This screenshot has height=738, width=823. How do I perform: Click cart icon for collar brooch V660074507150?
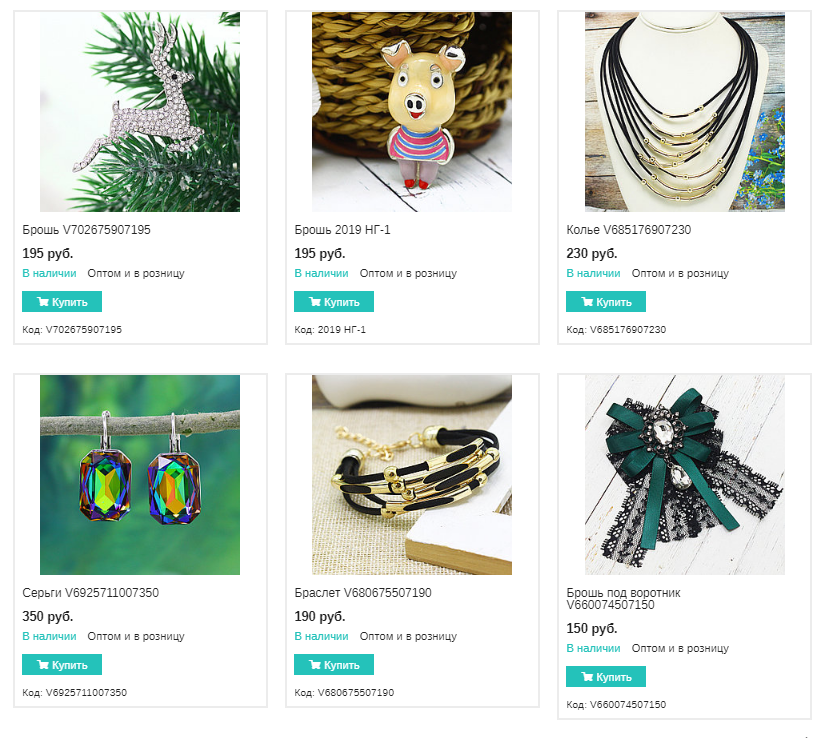click(x=587, y=677)
